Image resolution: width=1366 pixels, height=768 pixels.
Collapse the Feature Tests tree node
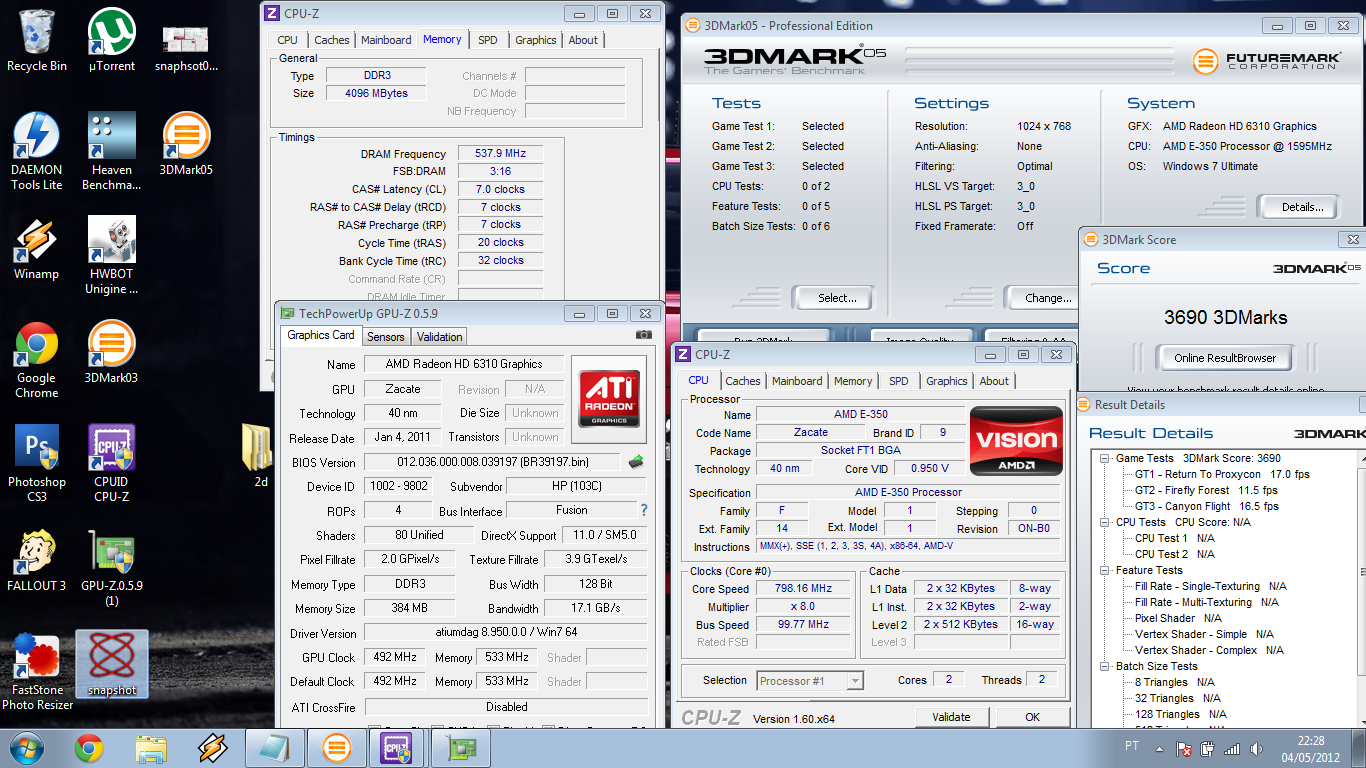click(1105, 570)
